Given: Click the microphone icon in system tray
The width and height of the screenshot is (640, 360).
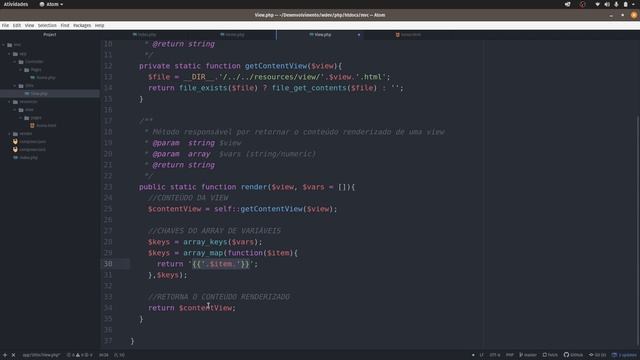Looking at the screenshot, I should (x=616, y=4).
